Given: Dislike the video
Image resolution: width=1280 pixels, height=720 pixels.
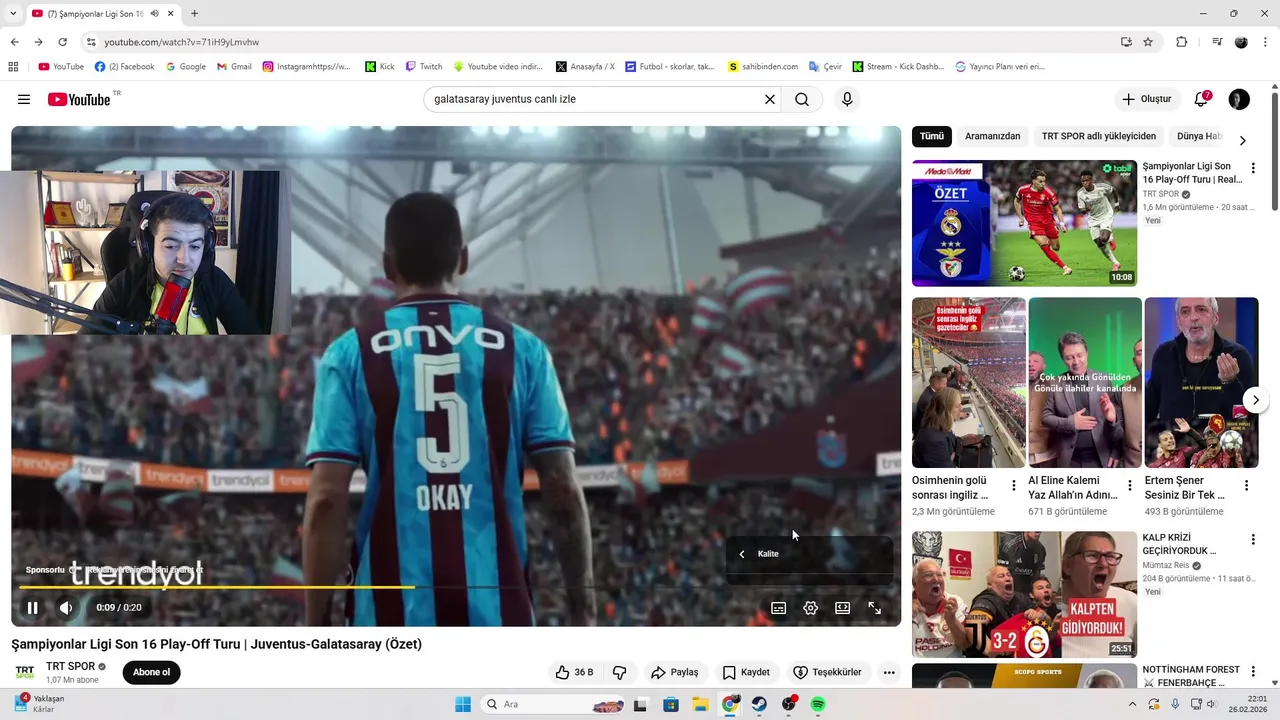Looking at the screenshot, I should (619, 672).
